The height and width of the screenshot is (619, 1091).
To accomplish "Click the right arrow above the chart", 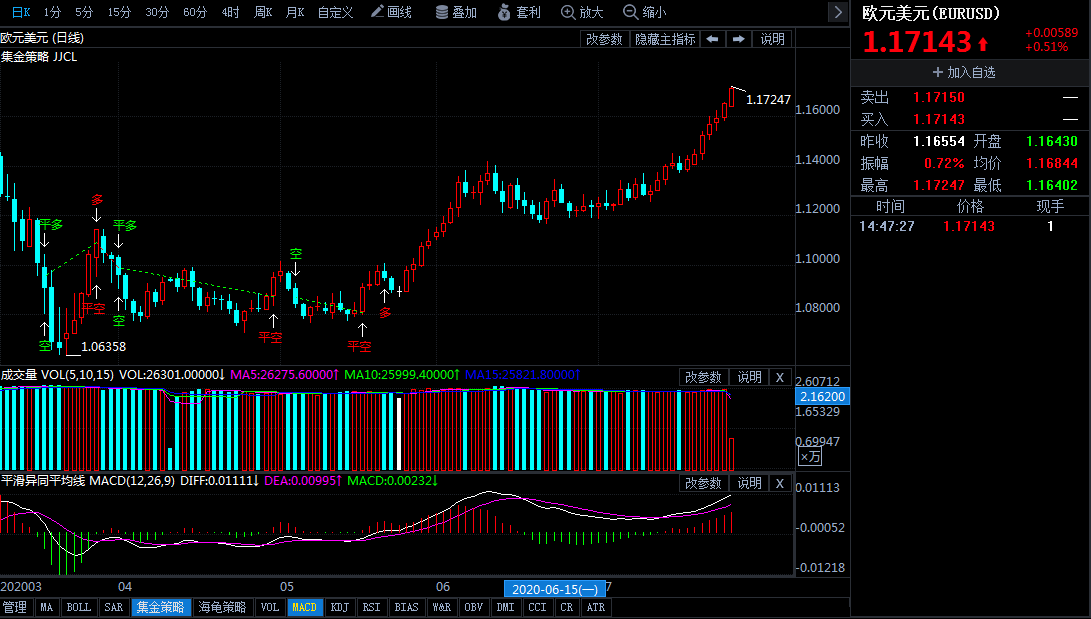I will pyautogui.click(x=739, y=39).
